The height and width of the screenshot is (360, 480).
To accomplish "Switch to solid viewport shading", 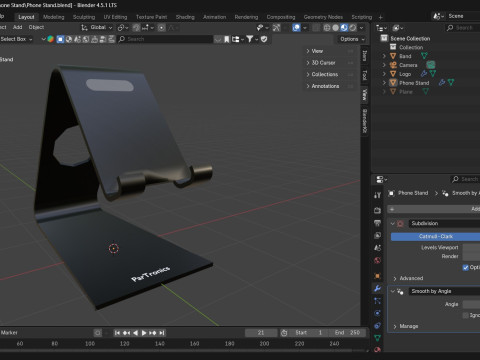I will [336, 28].
